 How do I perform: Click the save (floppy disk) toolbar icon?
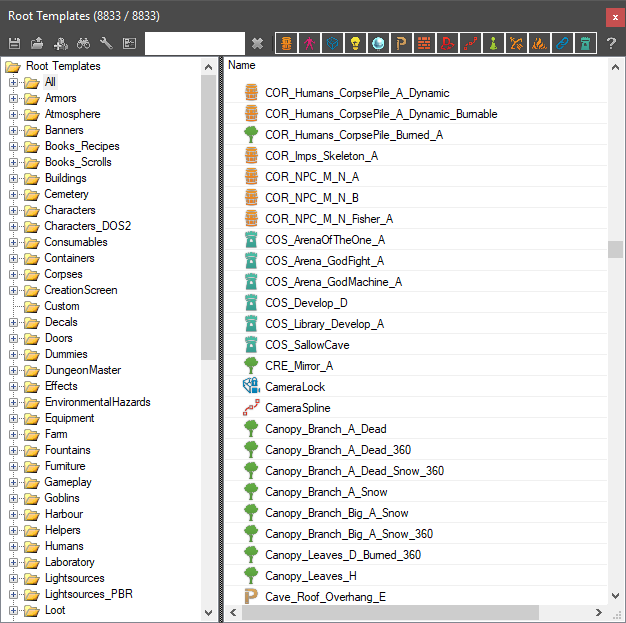point(14,43)
